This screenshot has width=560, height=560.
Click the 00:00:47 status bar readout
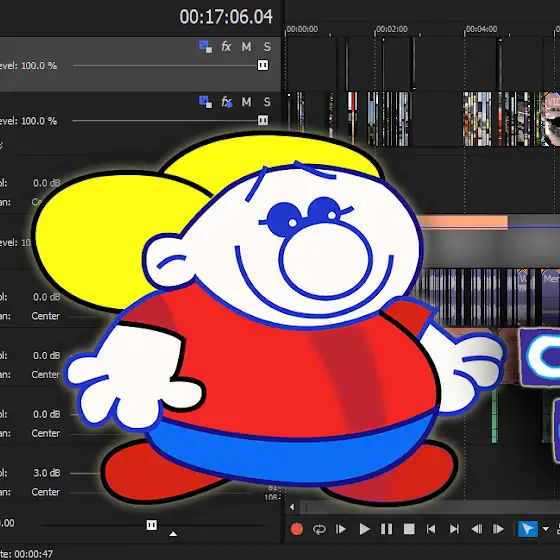click(34, 554)
